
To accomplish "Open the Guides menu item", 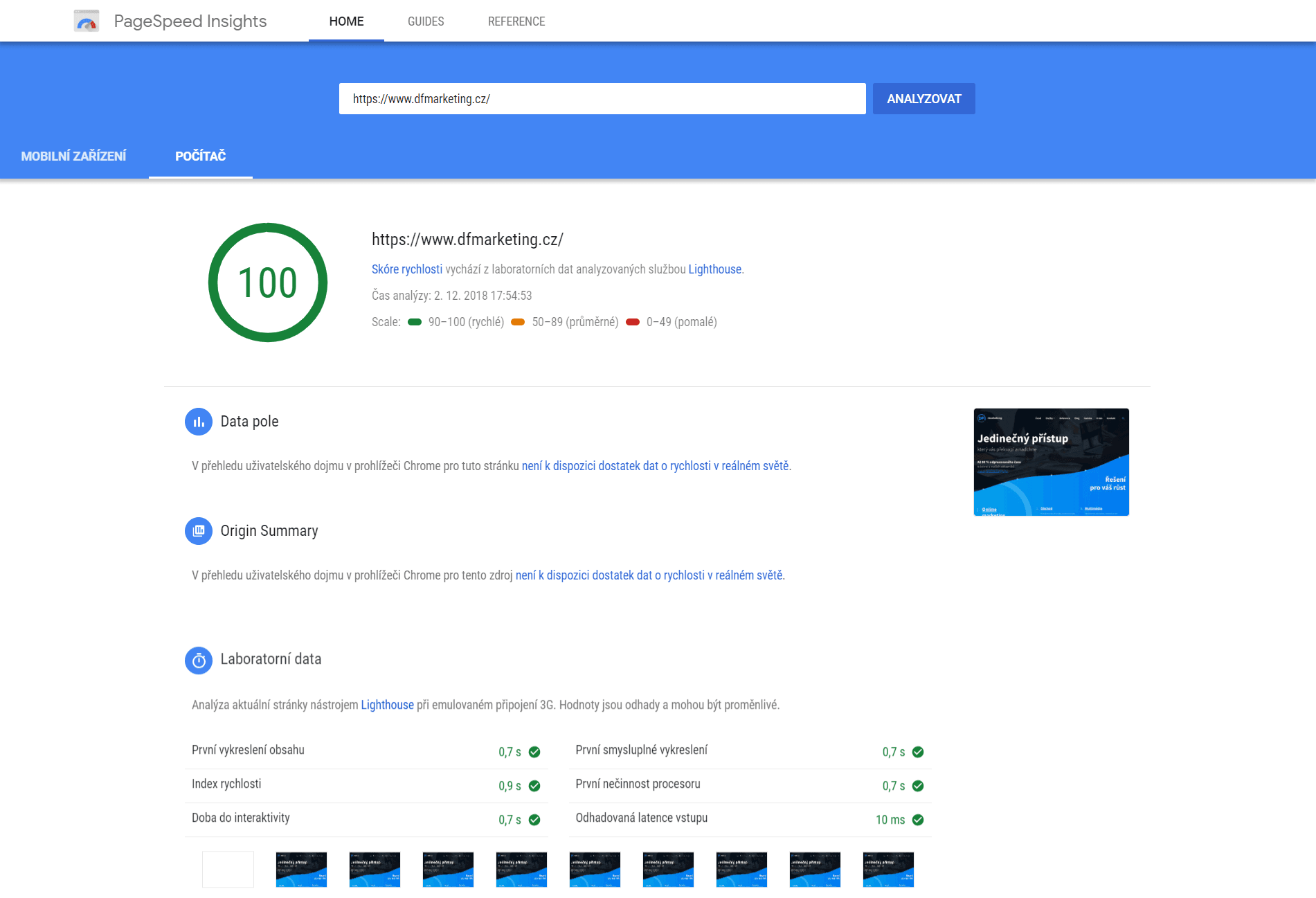I will click(x=426, y=21).
